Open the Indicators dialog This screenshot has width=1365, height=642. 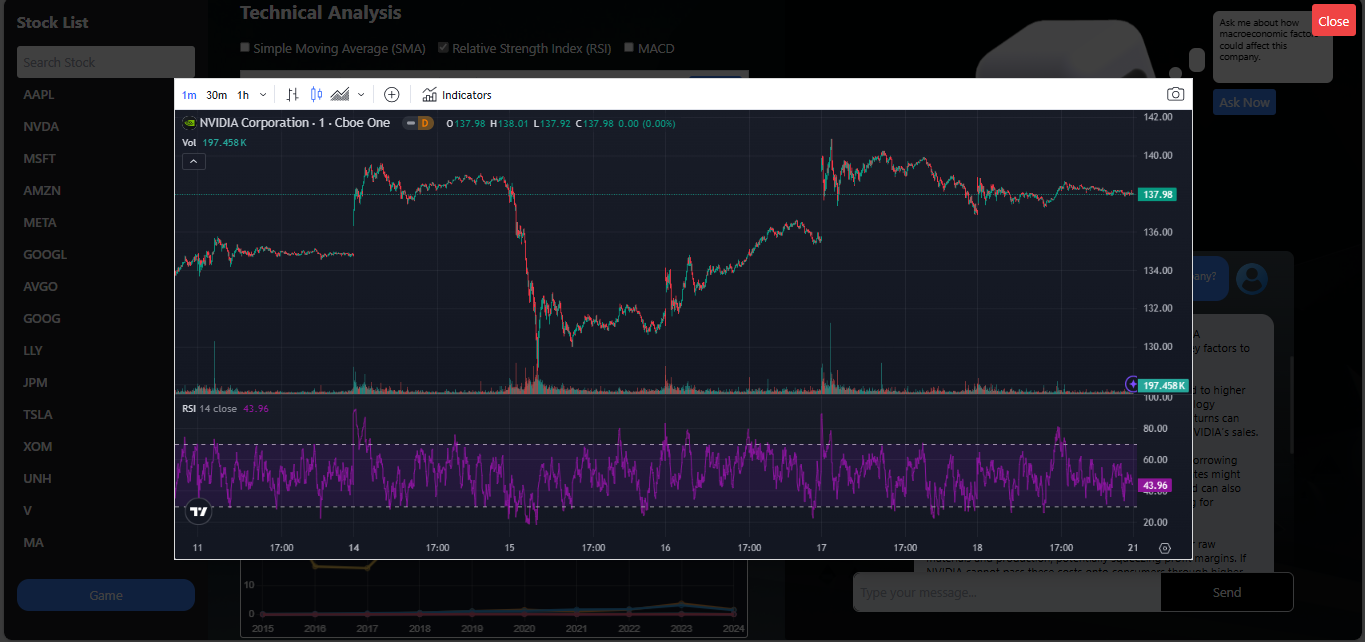coord(457,95)
